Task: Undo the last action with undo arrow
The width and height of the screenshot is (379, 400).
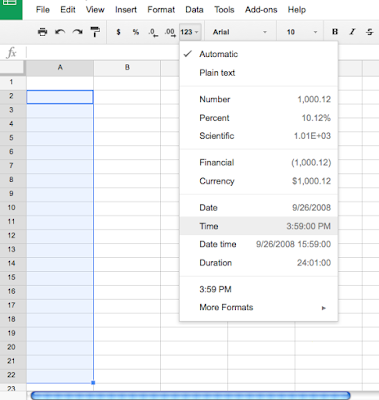Action: (x=60, y=32)
